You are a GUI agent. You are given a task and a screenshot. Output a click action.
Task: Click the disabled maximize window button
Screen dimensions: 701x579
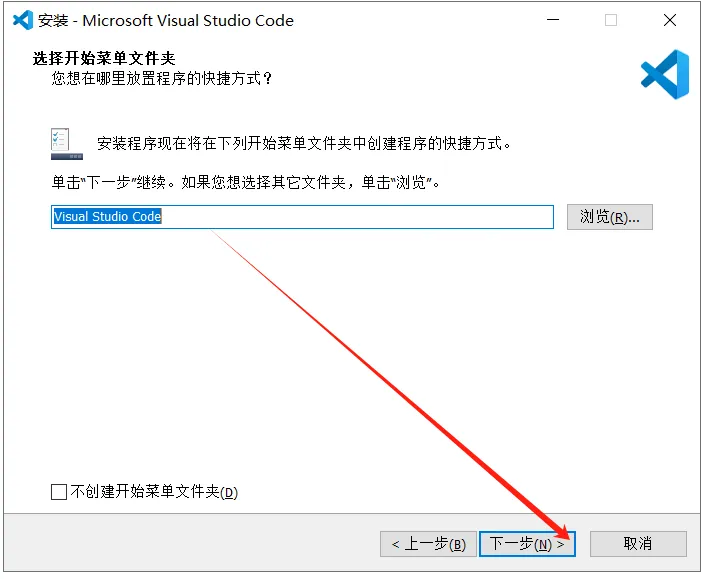pos(611,20)
